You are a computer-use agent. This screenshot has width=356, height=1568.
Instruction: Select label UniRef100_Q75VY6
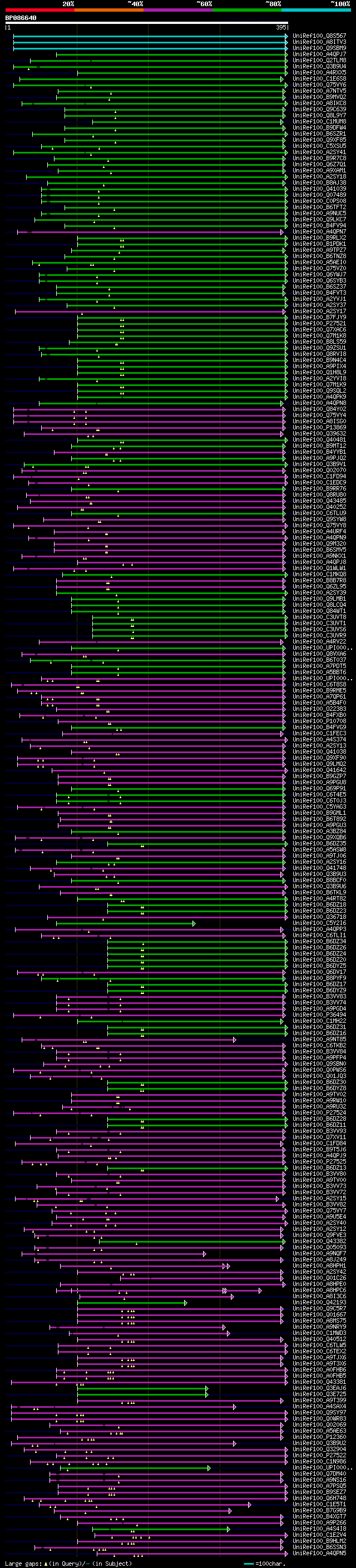click(319, 85)
